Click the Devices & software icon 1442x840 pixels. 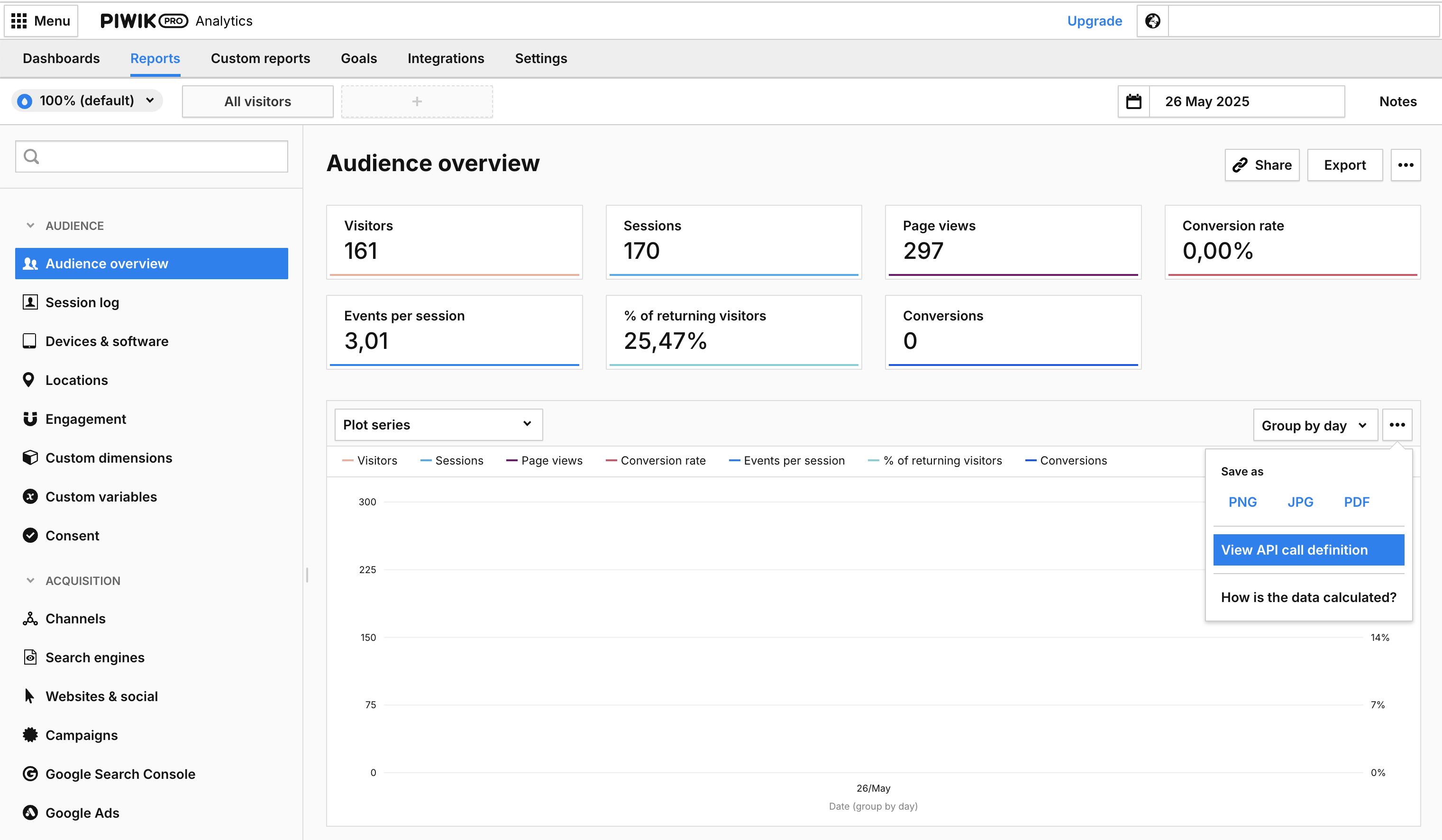click(29, 341)
